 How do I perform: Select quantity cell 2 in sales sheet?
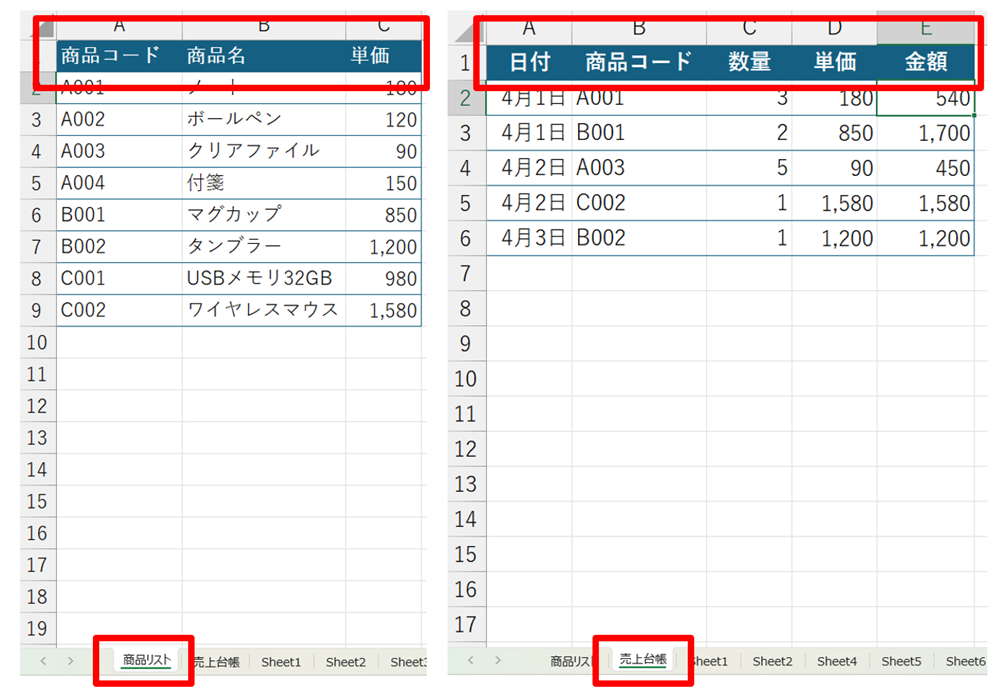[749, 133]
